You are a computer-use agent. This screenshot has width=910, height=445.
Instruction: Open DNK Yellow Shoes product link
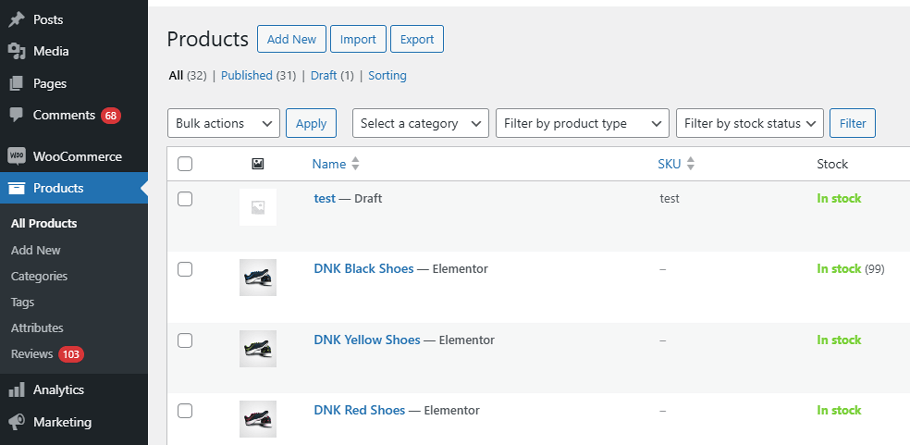(x=367, y=339)
